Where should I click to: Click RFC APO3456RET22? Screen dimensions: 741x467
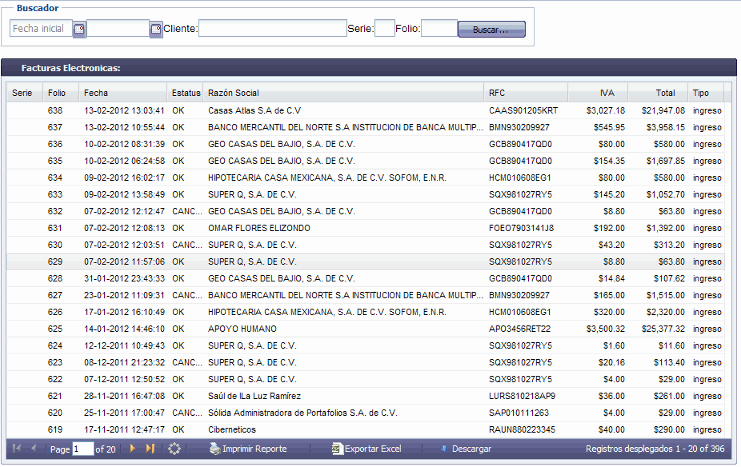pyautogui.click(x=519, y=329)
